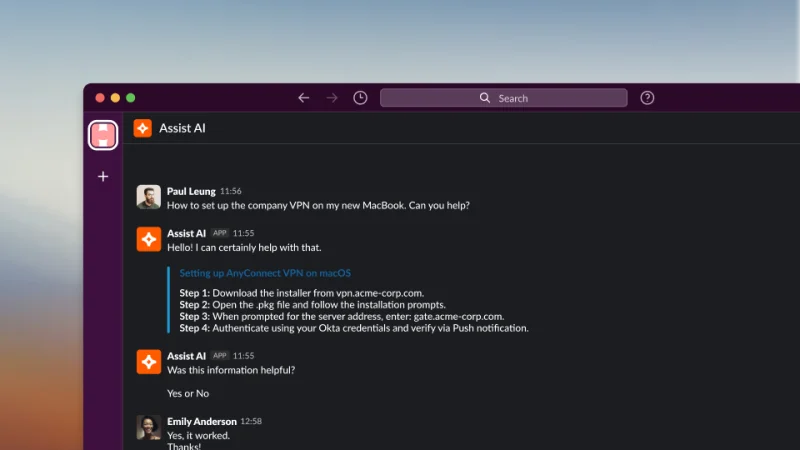Click the Step 1 download installer line
This screenshot has width=800, height=450.
(x=302, y=293)
